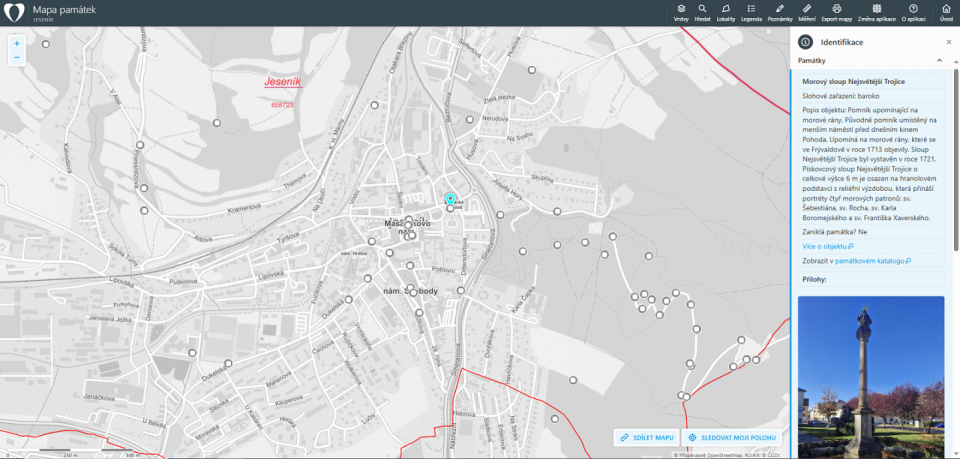The width and height of the screenshot is (960, 459).
Task: Open the Vrstvy layers tool
Action: [681, 12]
